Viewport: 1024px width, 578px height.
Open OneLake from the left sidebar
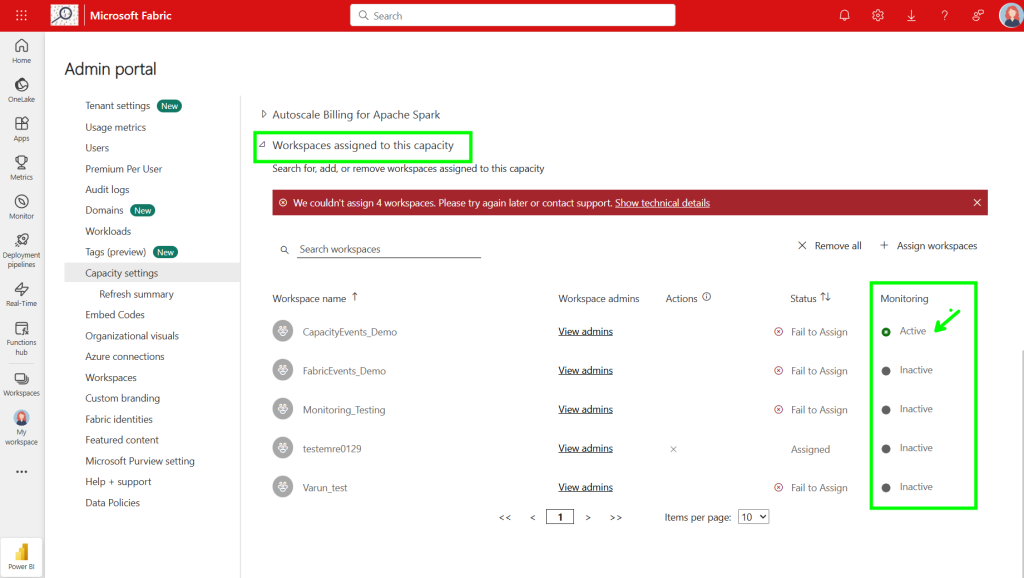click(x=21, y=89)
